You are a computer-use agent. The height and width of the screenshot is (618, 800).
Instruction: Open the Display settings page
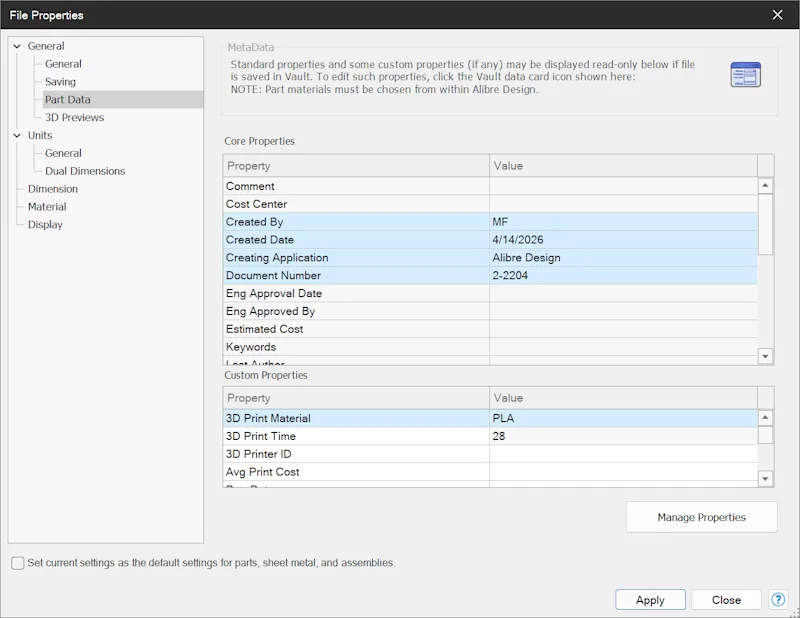click(x=45, y=225)
